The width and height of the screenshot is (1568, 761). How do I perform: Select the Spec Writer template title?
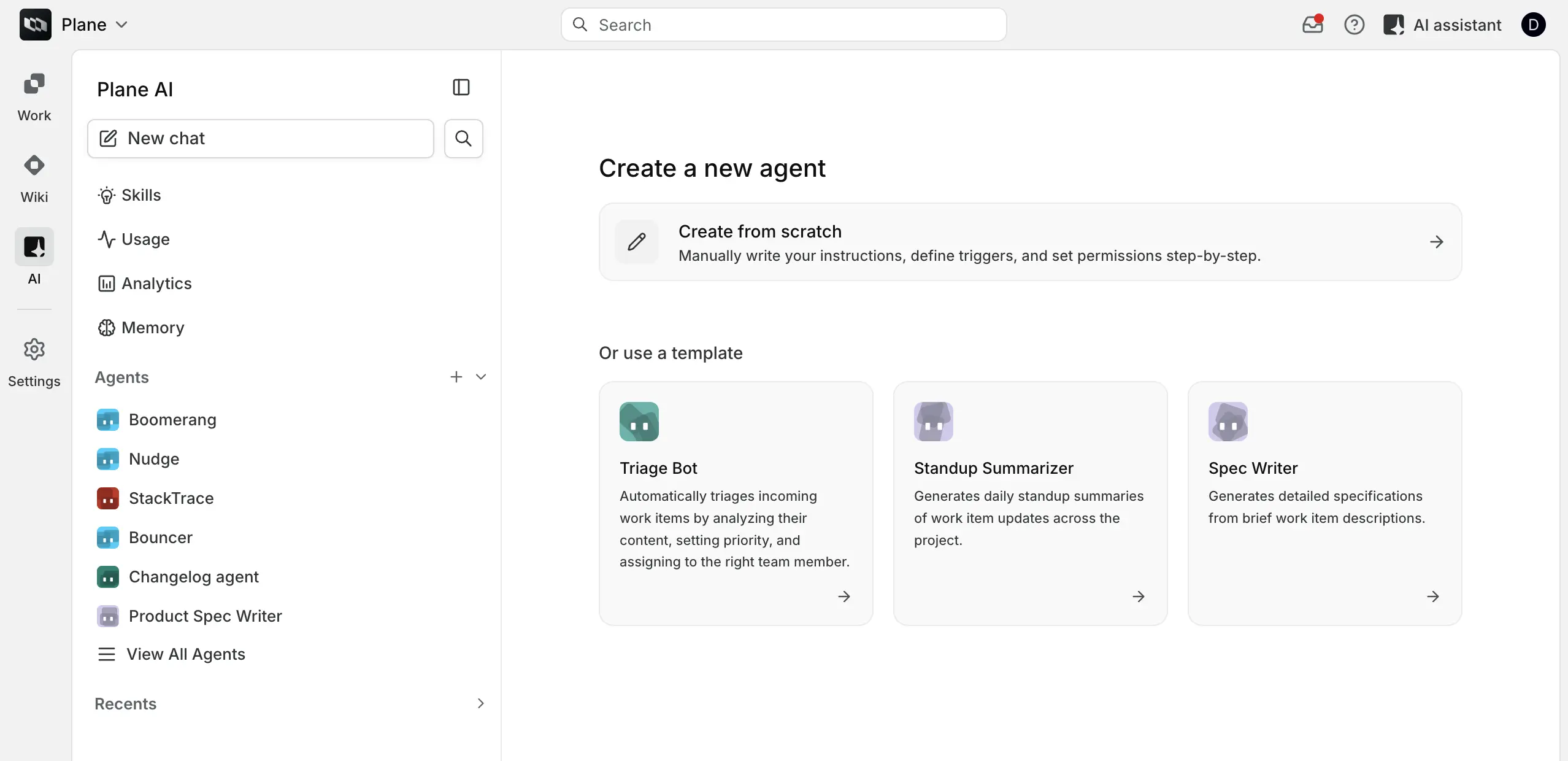1253,468
